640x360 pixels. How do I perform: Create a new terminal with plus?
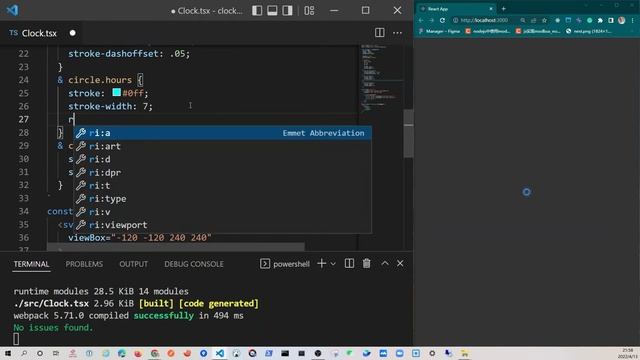click(322, 264)
